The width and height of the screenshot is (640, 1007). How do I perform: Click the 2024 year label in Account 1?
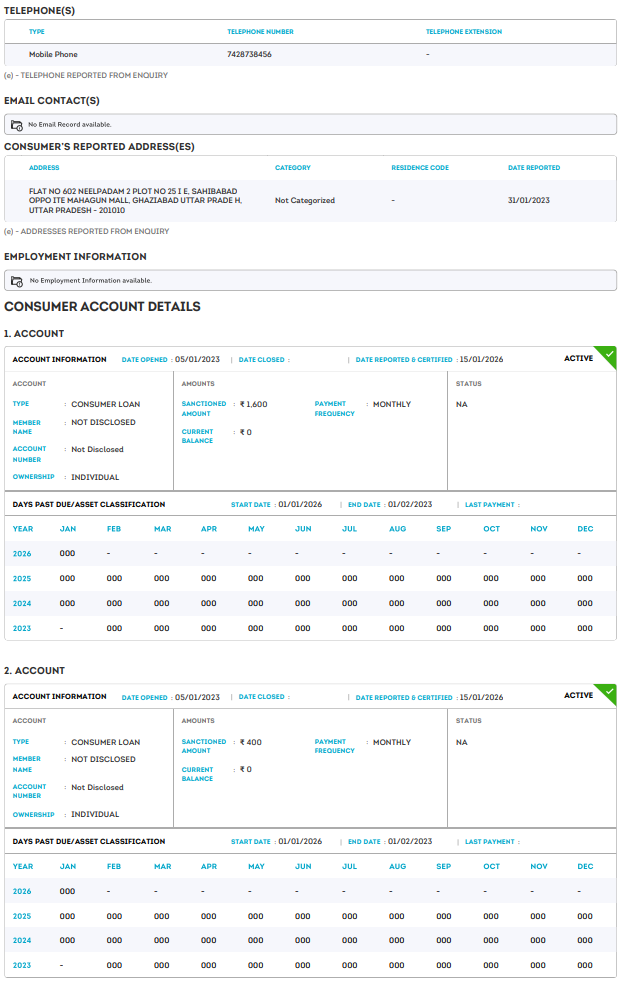click(x=22, y=603)
